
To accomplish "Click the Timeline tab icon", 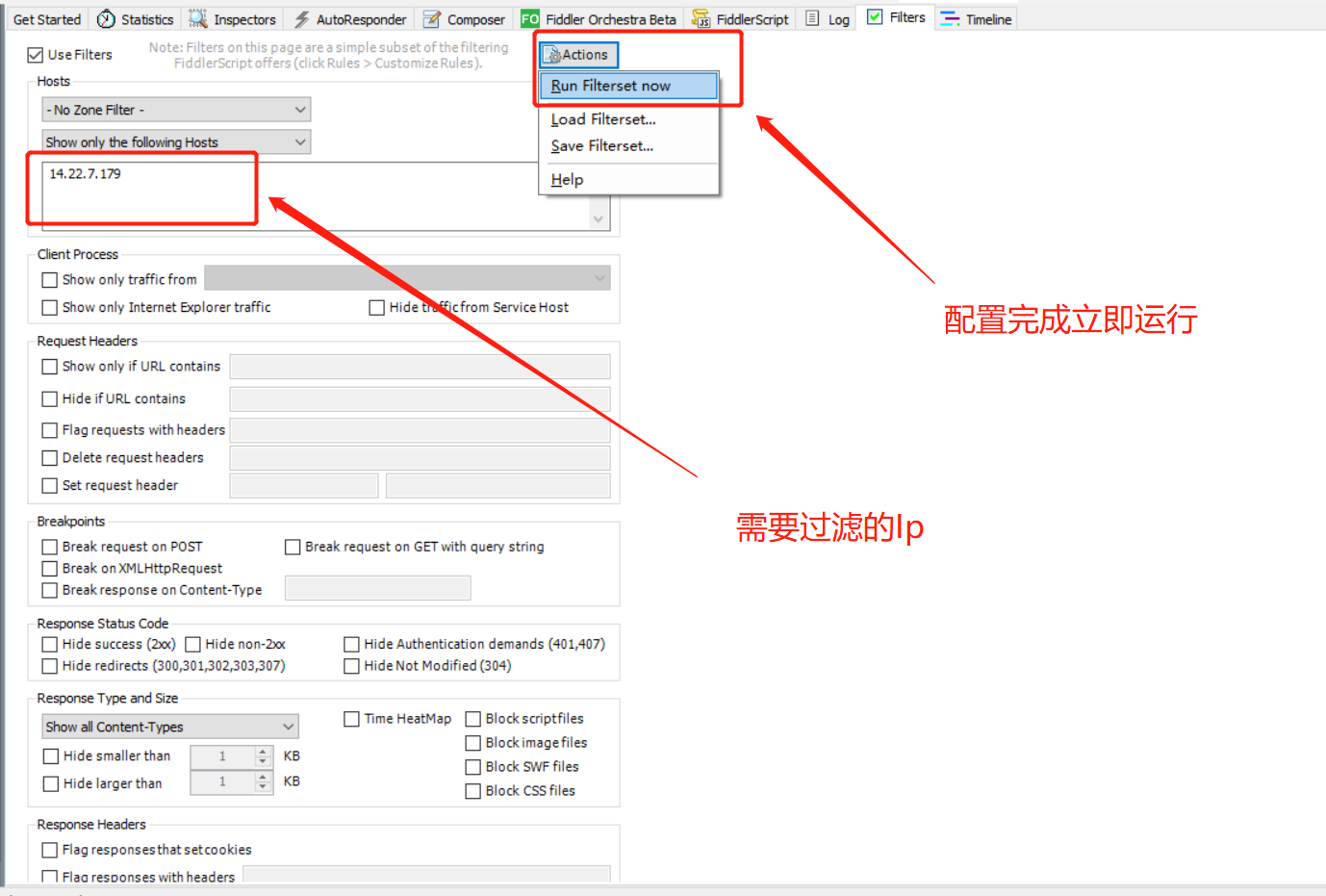I will coord(950,19).
